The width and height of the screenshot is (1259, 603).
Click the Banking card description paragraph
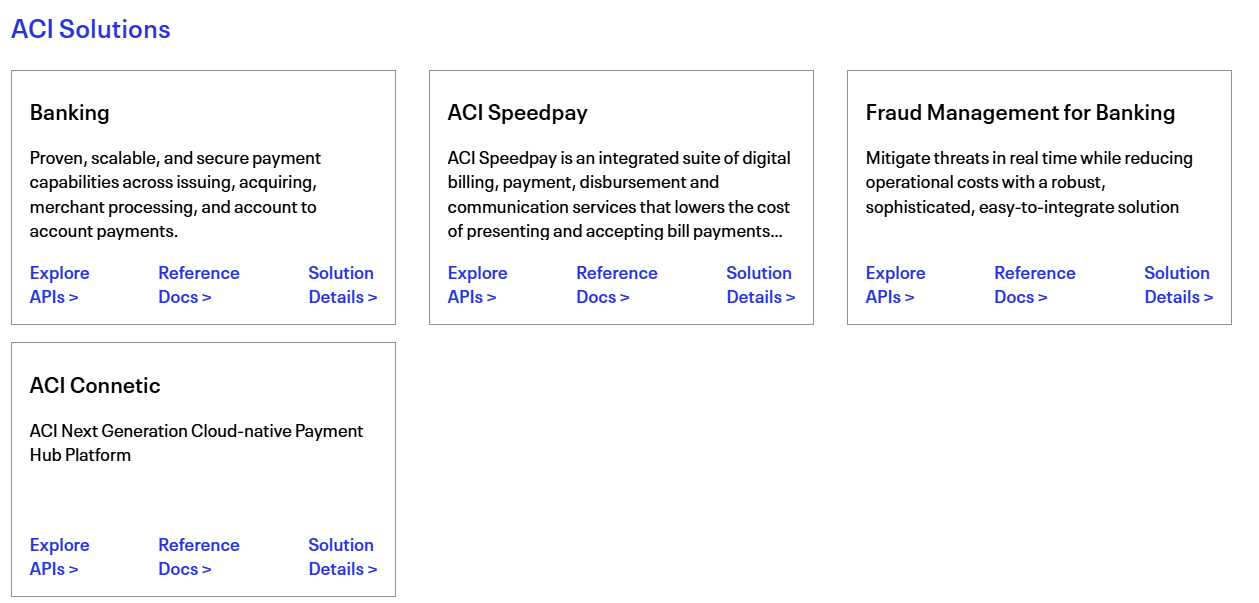[x=175, y=195]
